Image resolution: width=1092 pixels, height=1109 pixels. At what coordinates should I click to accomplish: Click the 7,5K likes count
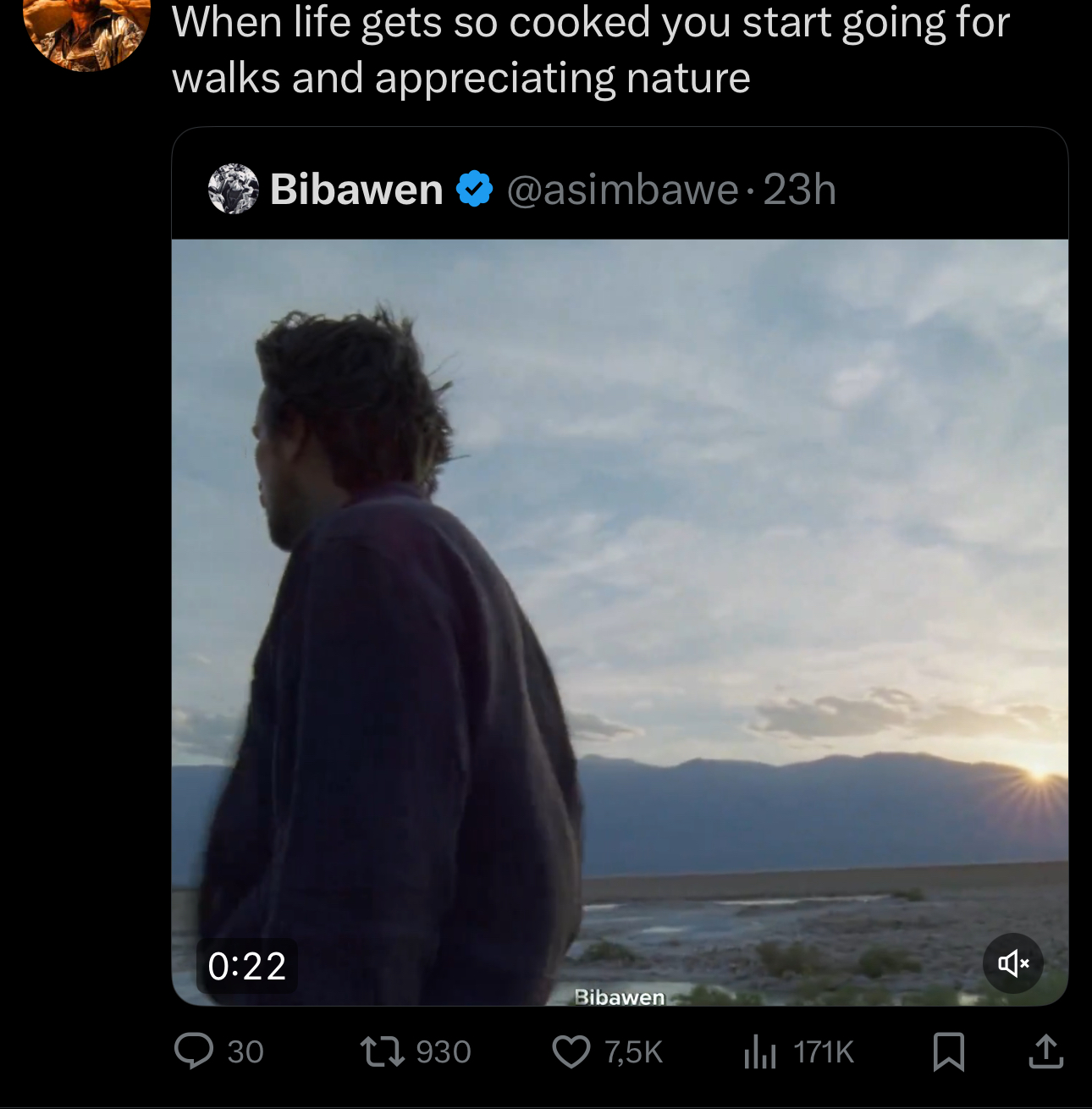coord(634,1052)
